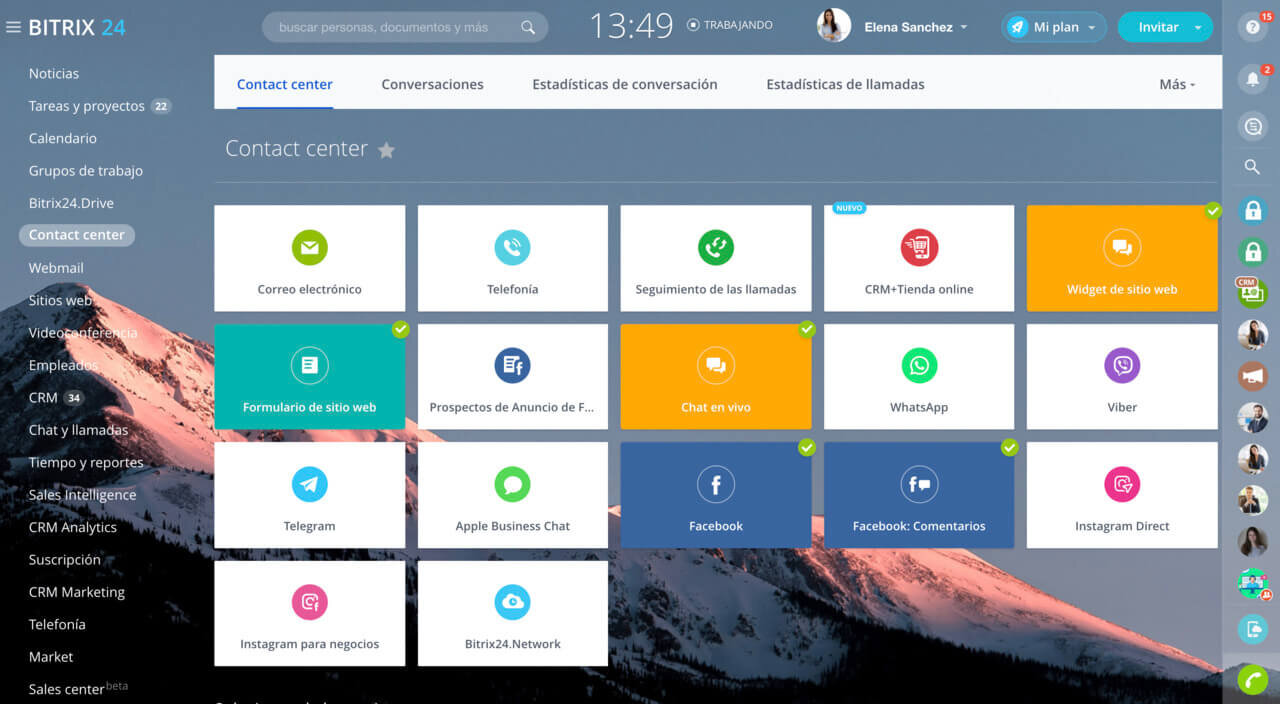Click the Mi plan button
The image size is (1280, 704).
[x=1053, y=27]
